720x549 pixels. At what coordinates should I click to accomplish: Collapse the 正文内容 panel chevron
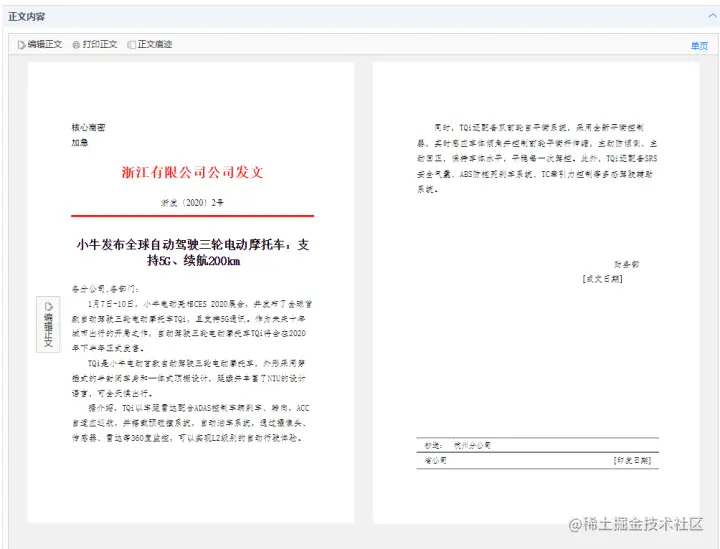click(x=712, y=16)
